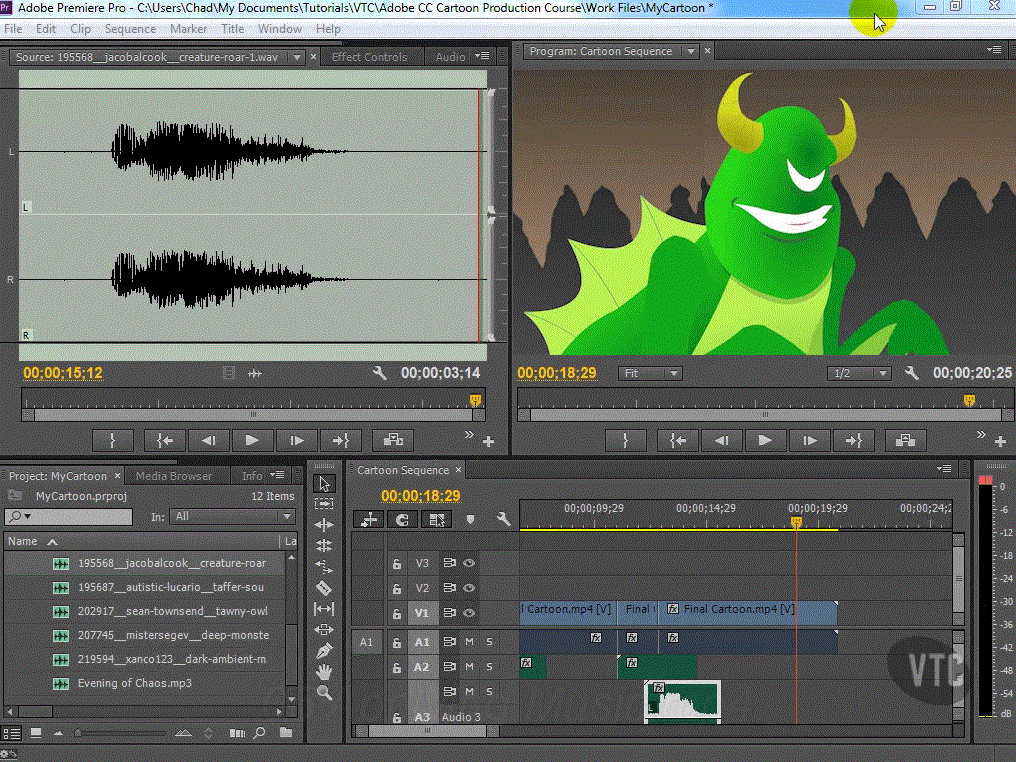Toggle linked selection in timeline
This screenshot has width=1016, height=762.
[437, 520]
